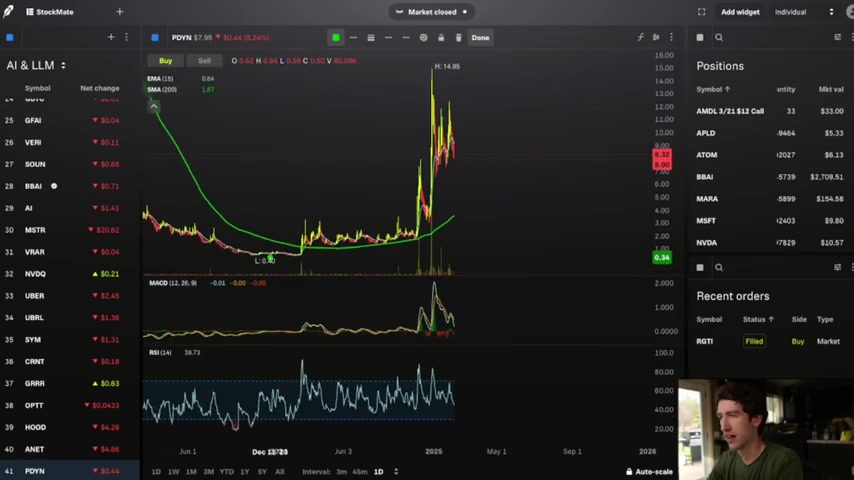Open the Individual account dropdown

pyautogui.click(x=804, y=12)
